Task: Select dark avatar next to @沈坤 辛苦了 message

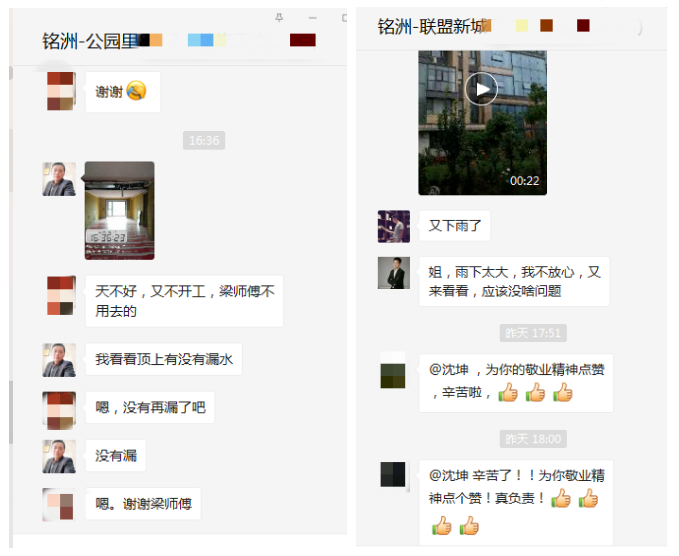Action: (393, 475)
